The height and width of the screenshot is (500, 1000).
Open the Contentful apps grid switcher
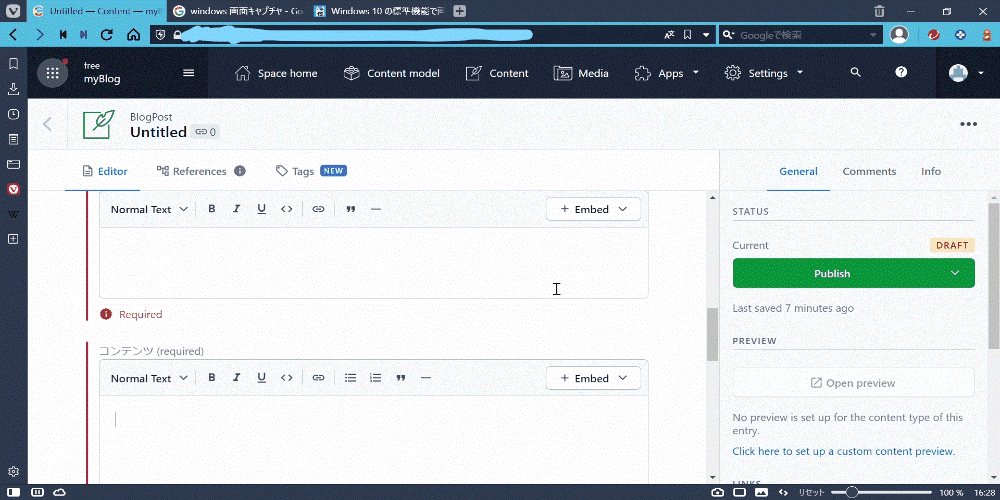(x=52, y=73)
